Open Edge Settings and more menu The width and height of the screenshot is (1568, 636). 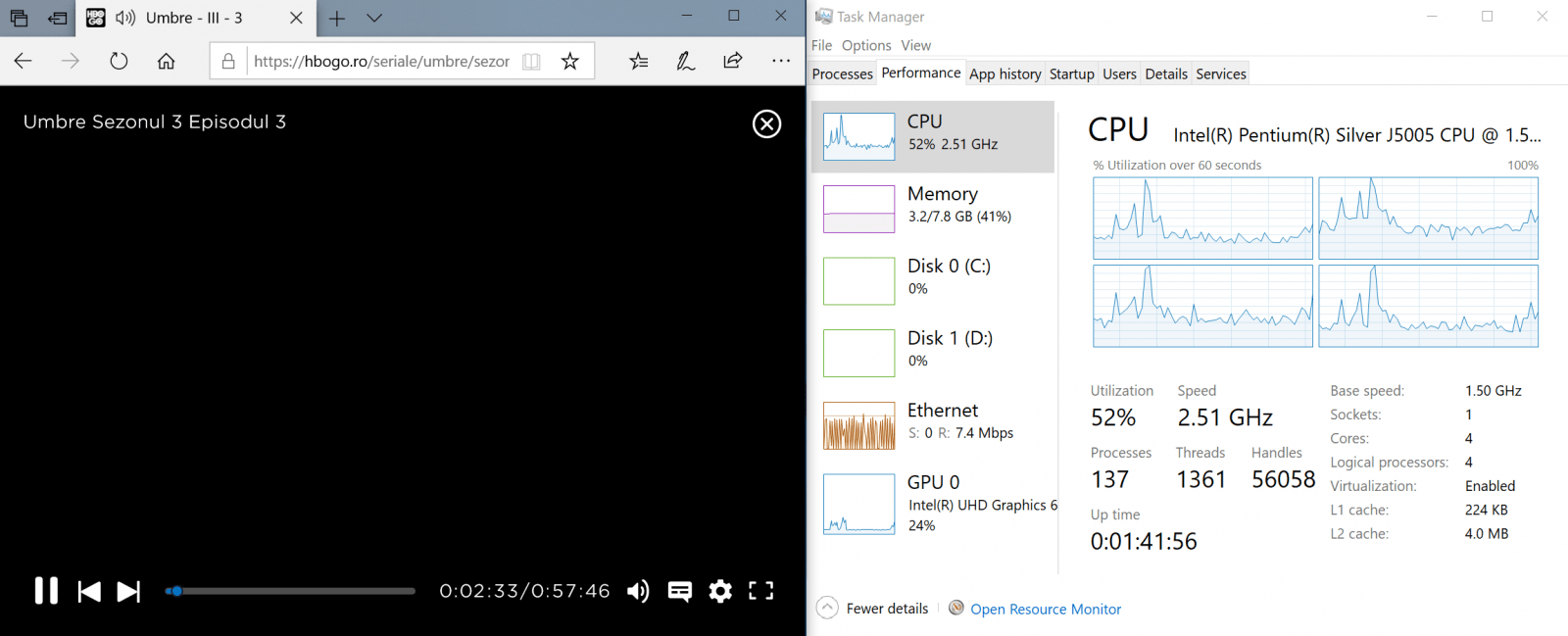pyautogui.click(x=781, y=61)
